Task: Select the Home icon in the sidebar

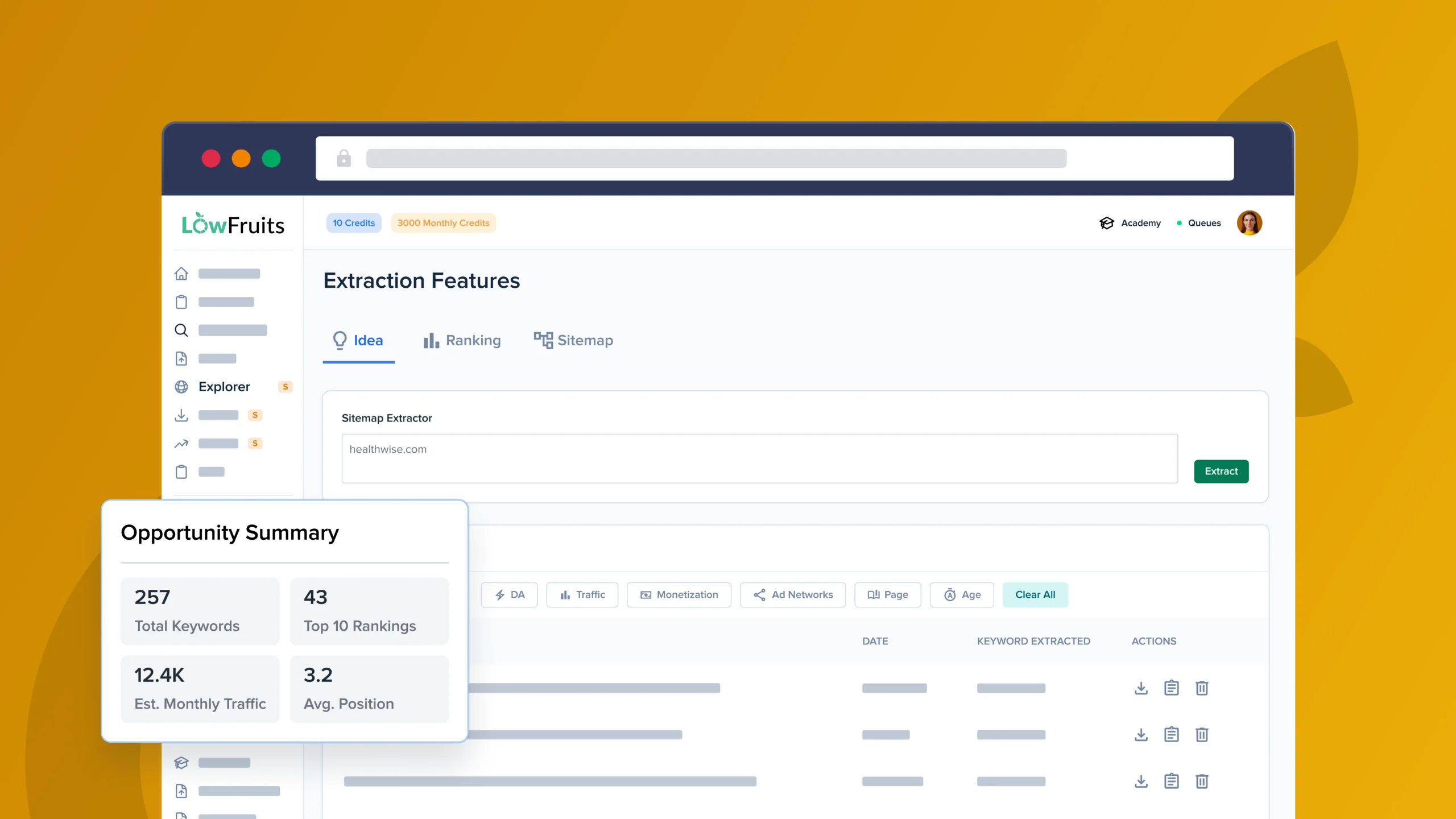Action: coord(181,274)
